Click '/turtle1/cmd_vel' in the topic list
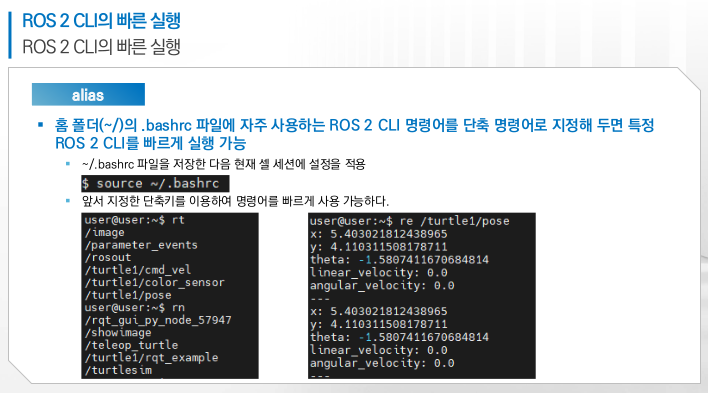The image size is (708, 393). pyautogui.click(x=138, y=270)
